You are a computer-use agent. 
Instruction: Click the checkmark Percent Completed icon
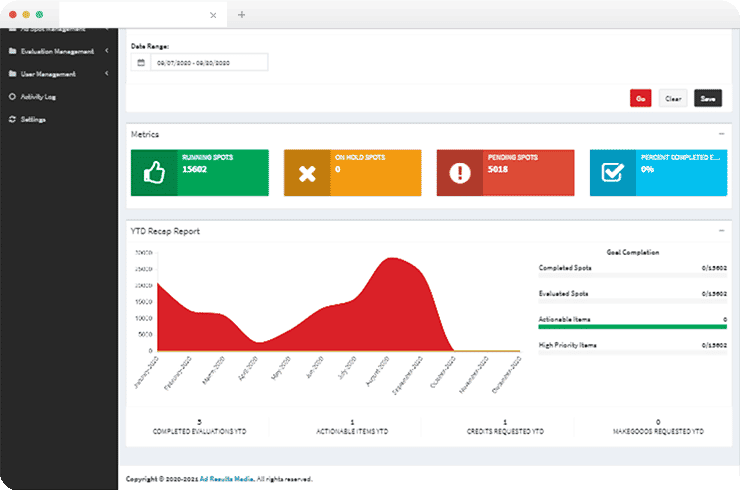(612, 173)
